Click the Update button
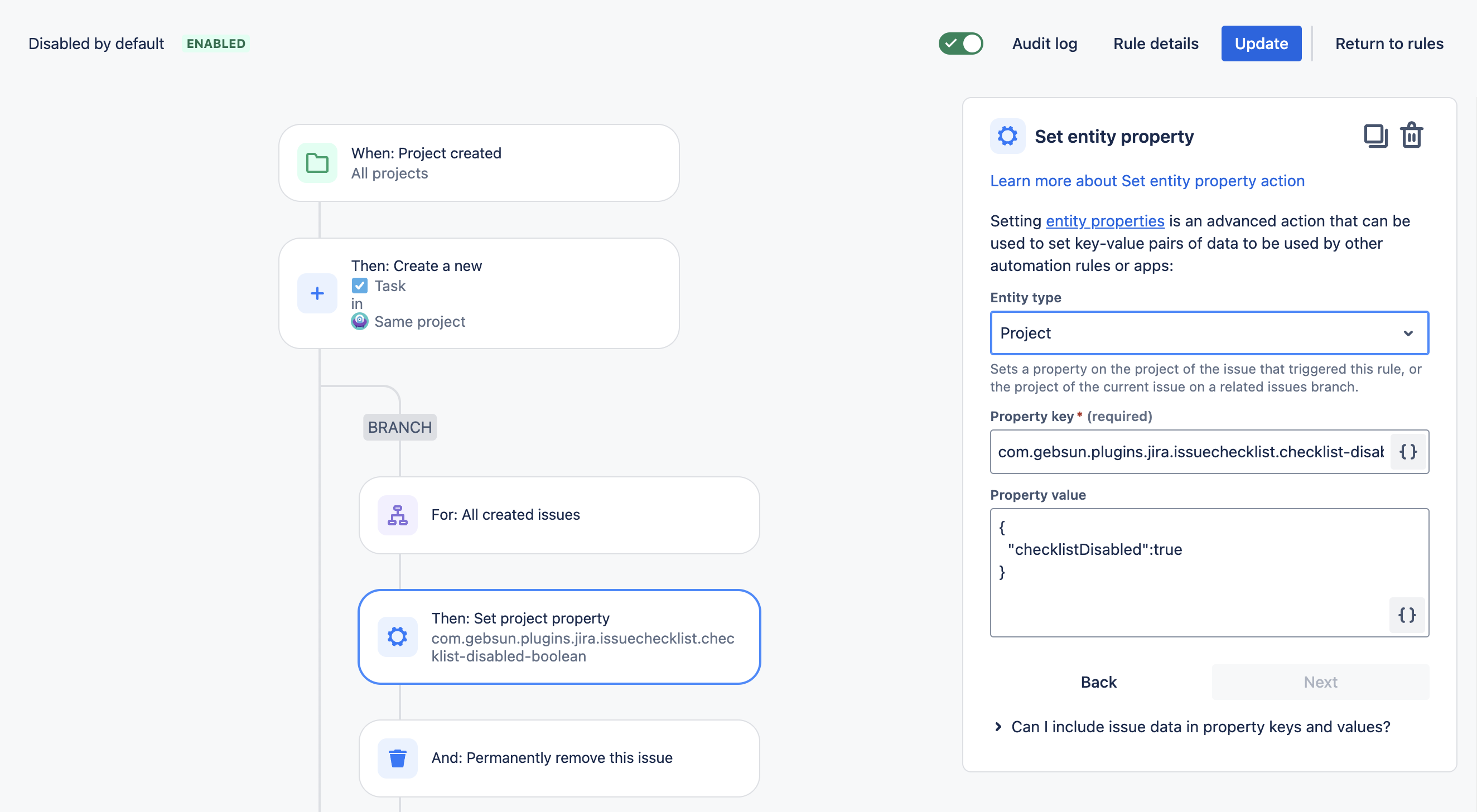Screen dimensions: 1477x812 1260,43
